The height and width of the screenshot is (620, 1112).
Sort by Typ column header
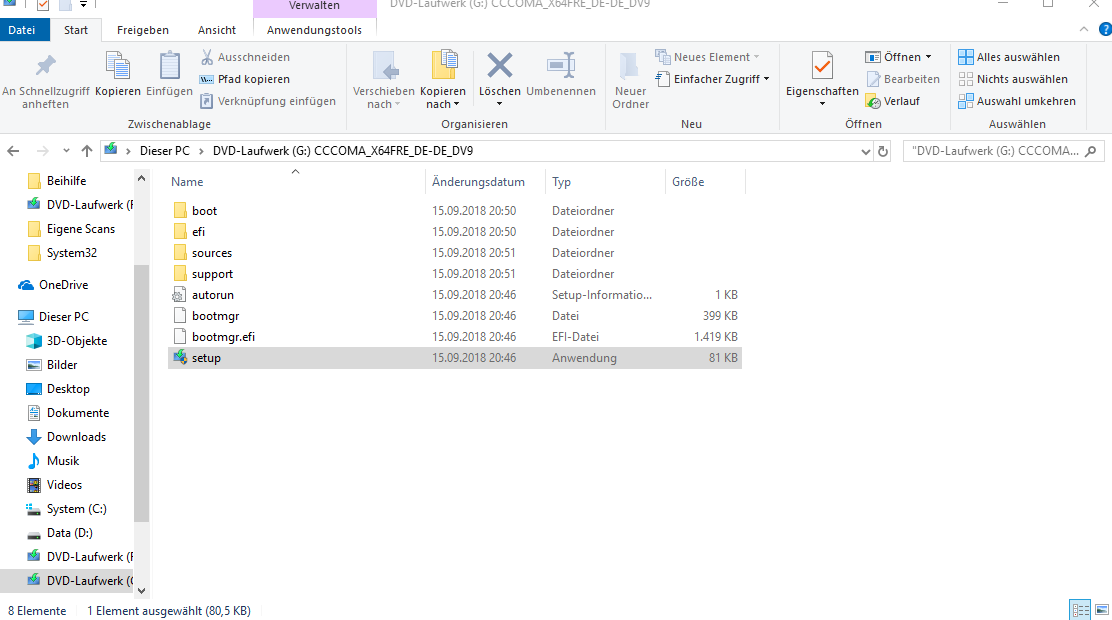[x=606, y=182]
